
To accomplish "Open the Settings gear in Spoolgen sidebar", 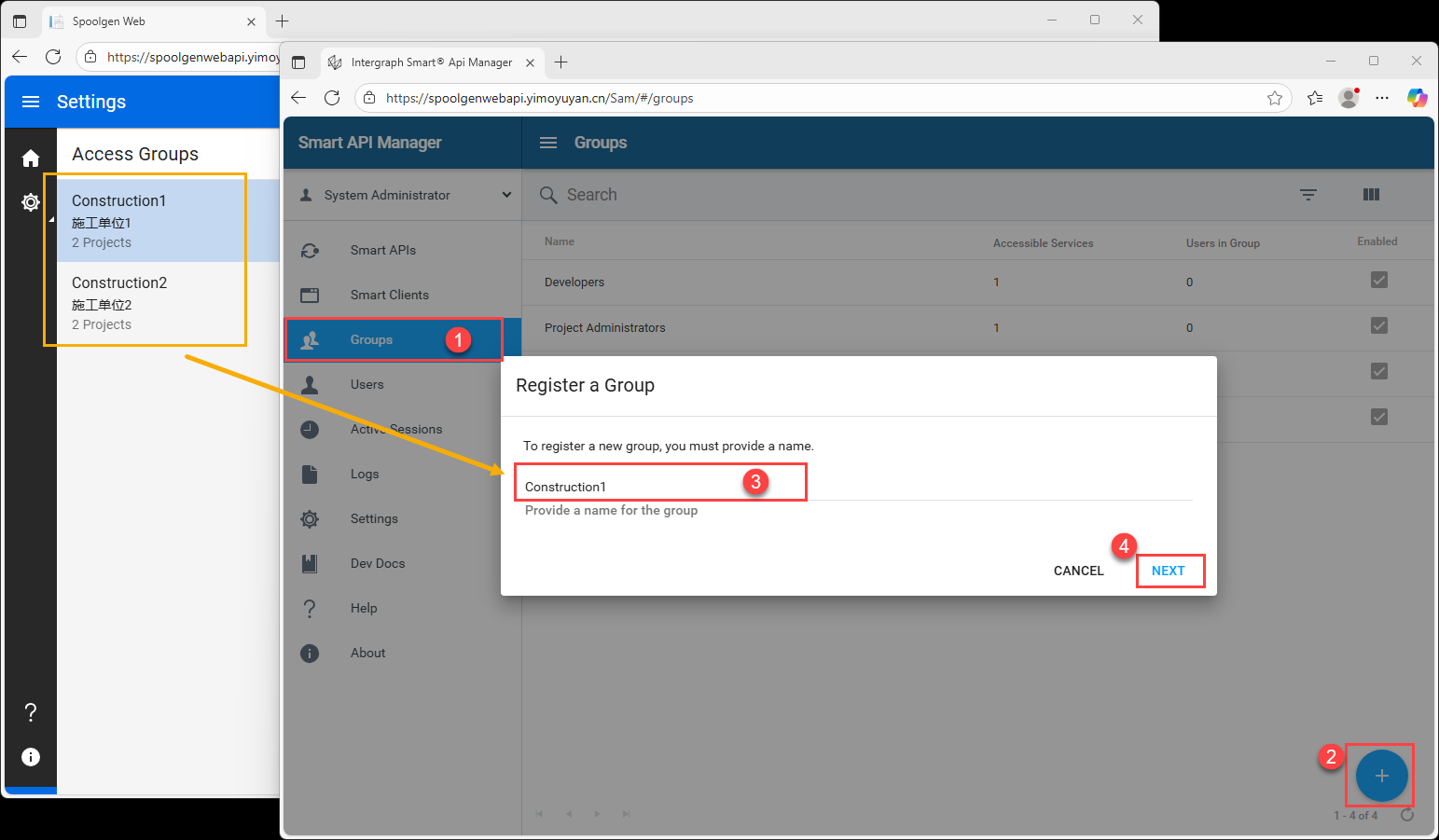I will (31, 202).
